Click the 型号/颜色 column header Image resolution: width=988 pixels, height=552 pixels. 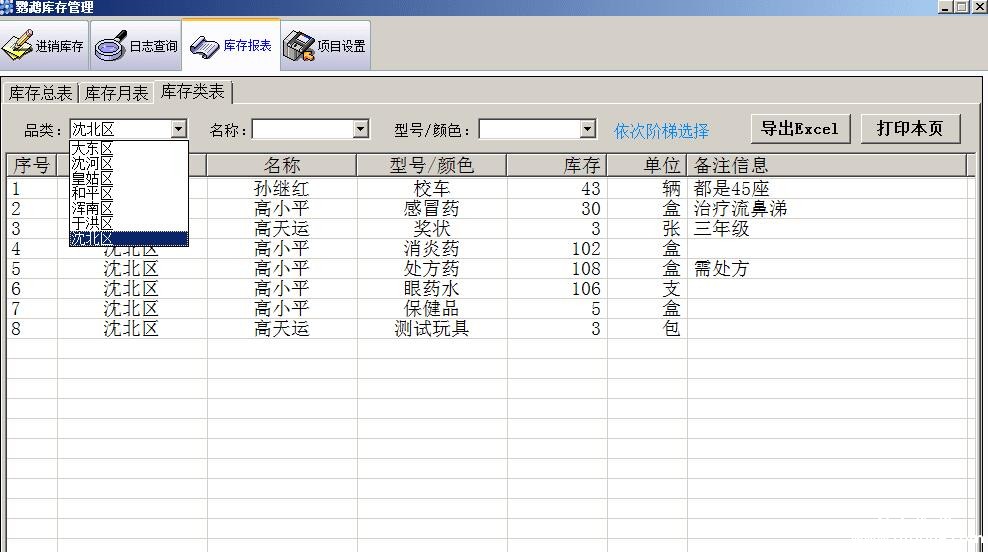432,165
